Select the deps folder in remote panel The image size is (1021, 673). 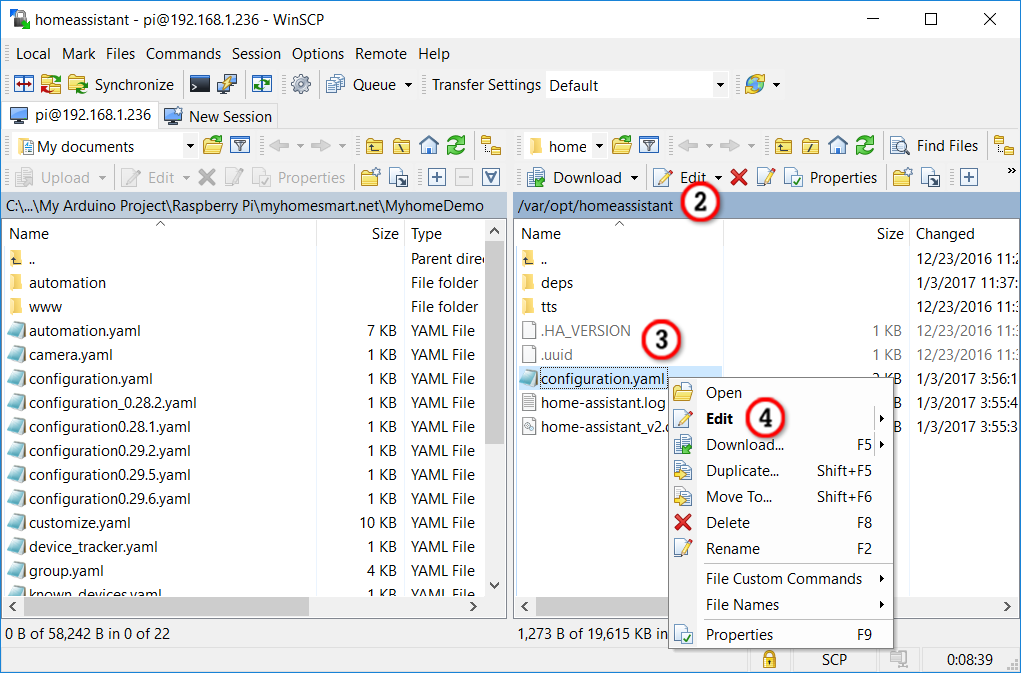tap(557, 283)
